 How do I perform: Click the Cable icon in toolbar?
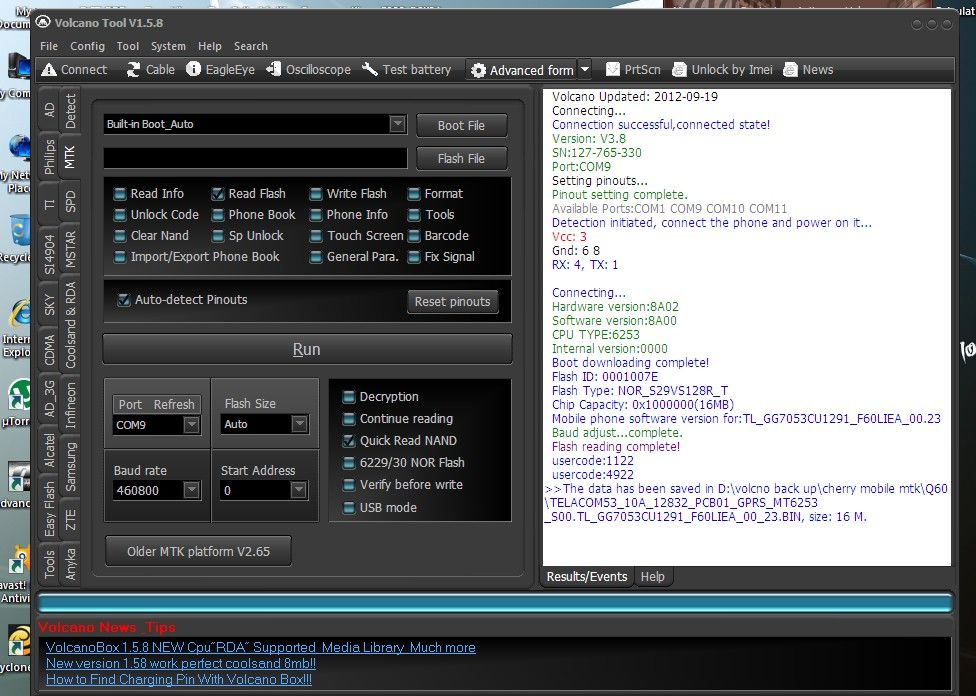(133, 70)
